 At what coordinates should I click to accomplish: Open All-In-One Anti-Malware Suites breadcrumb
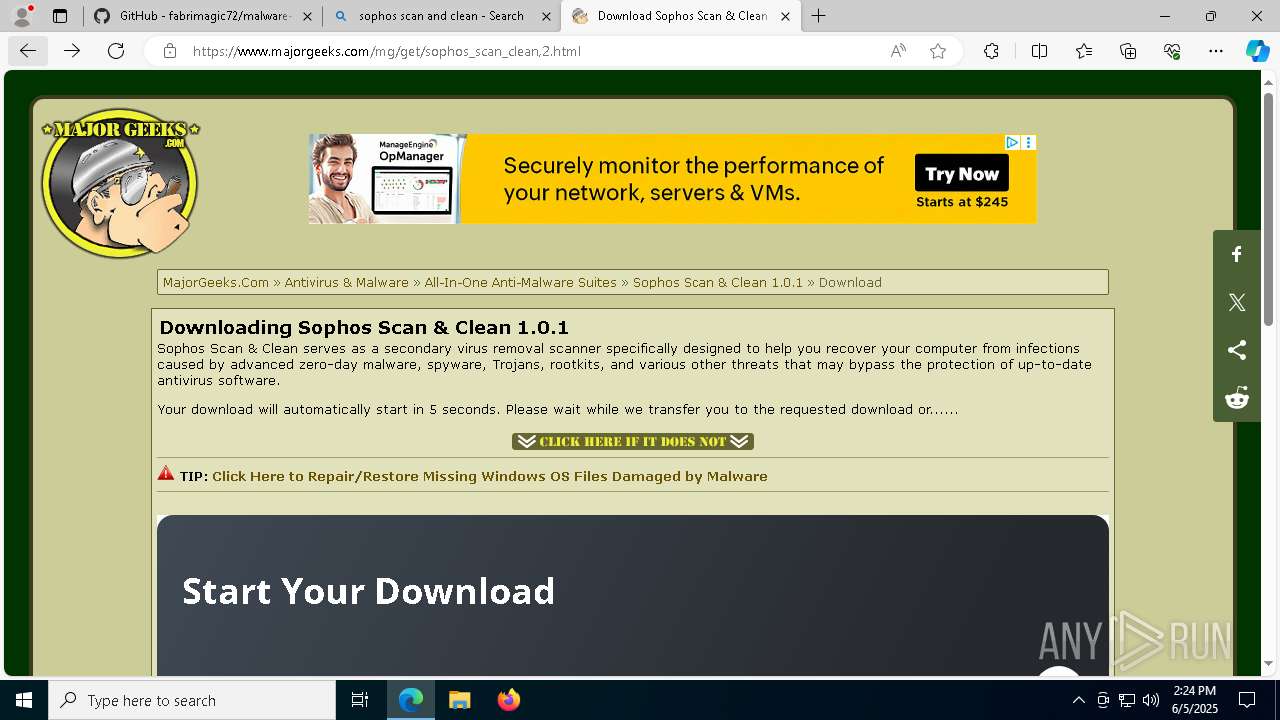pyautogui.click(x=520, y=282)
